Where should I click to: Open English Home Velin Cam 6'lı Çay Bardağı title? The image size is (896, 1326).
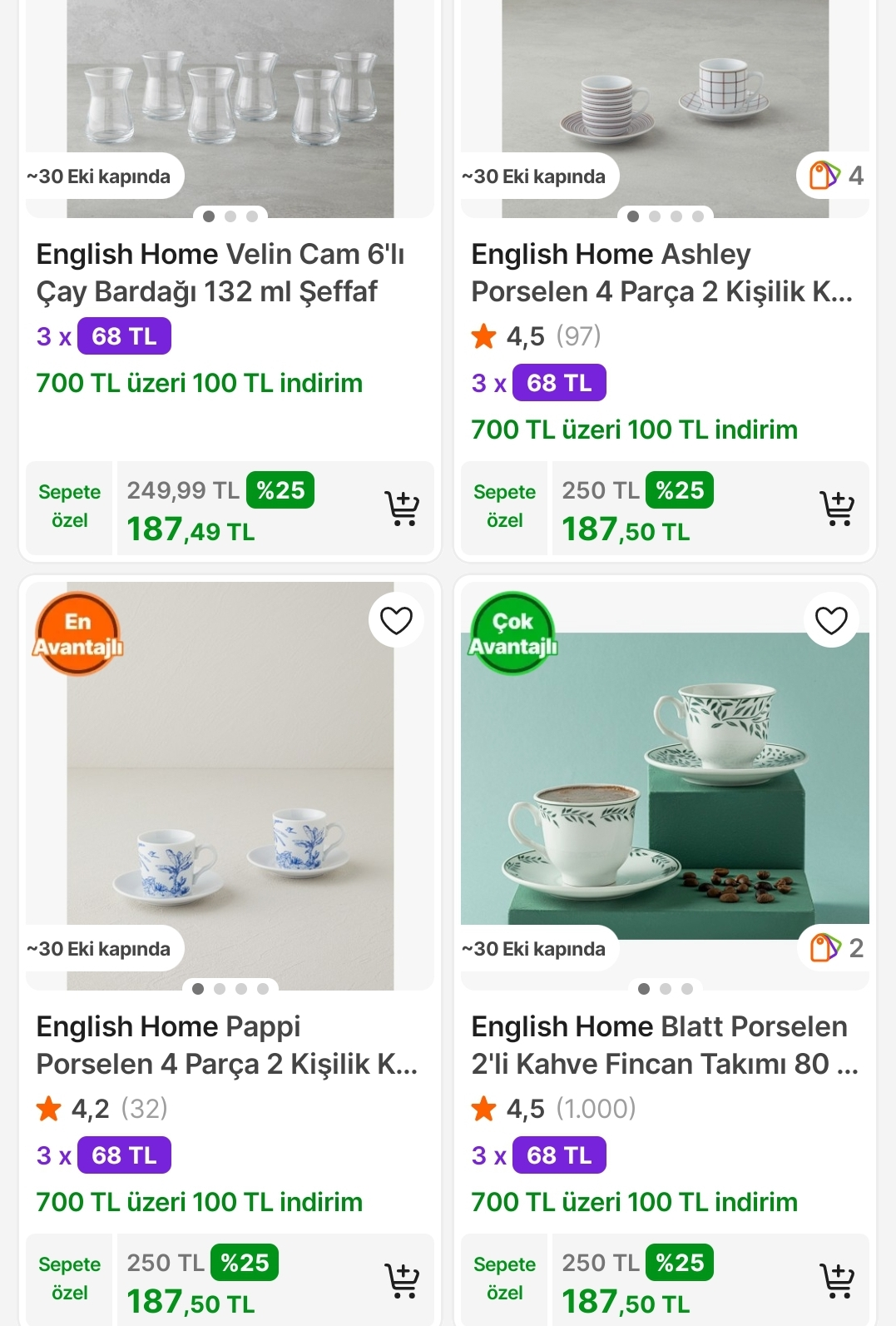pyautogui.click(x=220, y=273)
